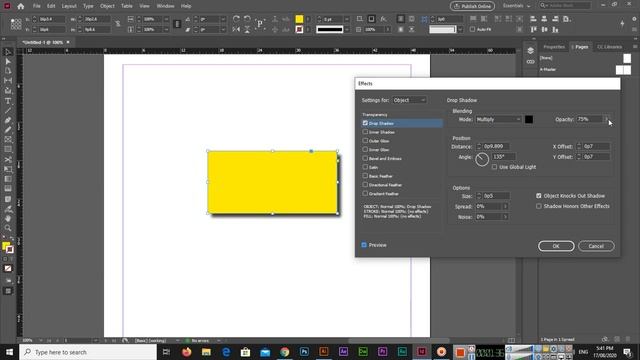The image size is (640, 360).
Task: Check Use Global Light
Action: pos(494,167)
